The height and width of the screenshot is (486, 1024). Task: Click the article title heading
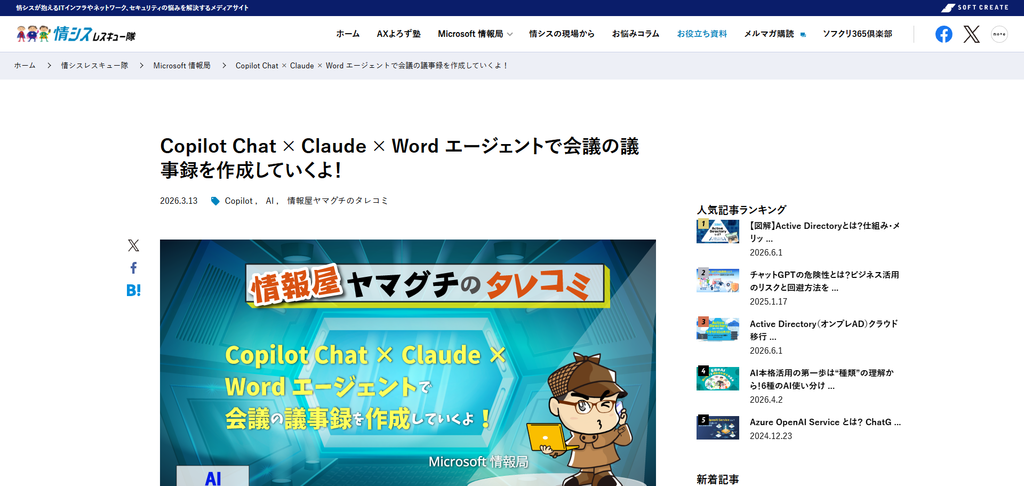[x=400, y=159]
